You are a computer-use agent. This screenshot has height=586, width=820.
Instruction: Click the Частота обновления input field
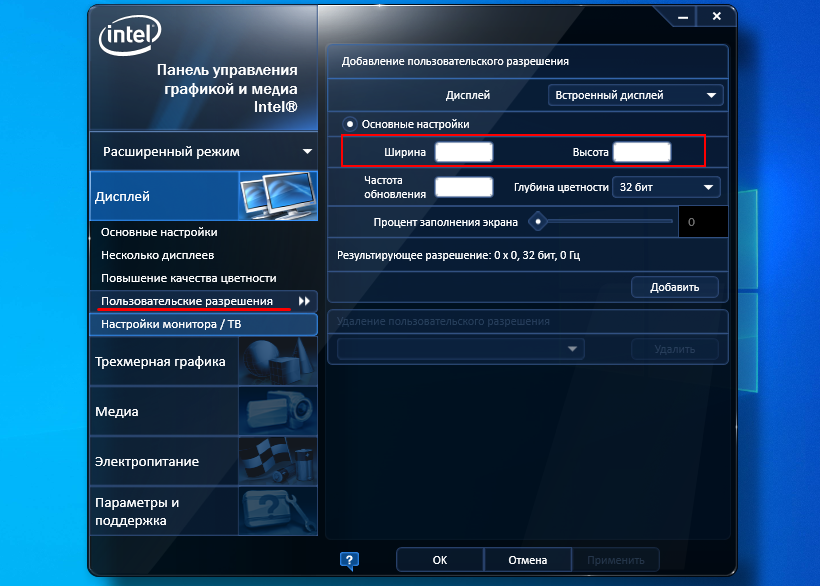[x=464, y=187]
